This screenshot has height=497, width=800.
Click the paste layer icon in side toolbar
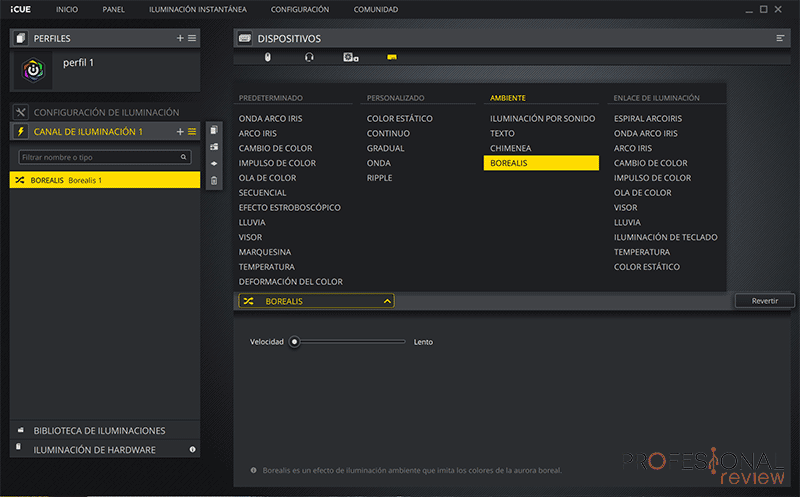[x=214, y=147]
